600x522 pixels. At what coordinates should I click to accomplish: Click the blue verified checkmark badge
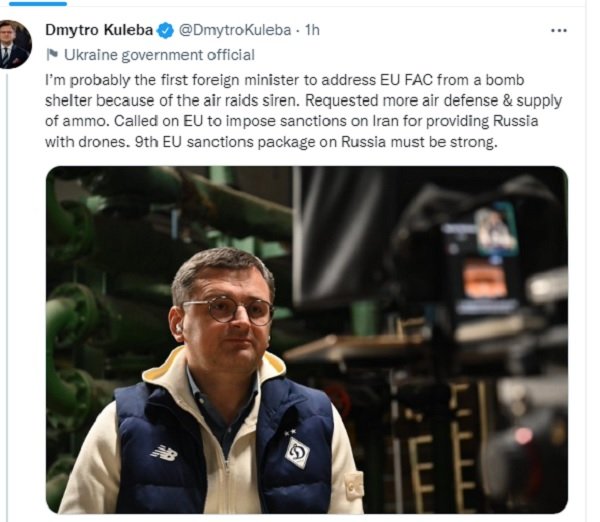[165, 31]
